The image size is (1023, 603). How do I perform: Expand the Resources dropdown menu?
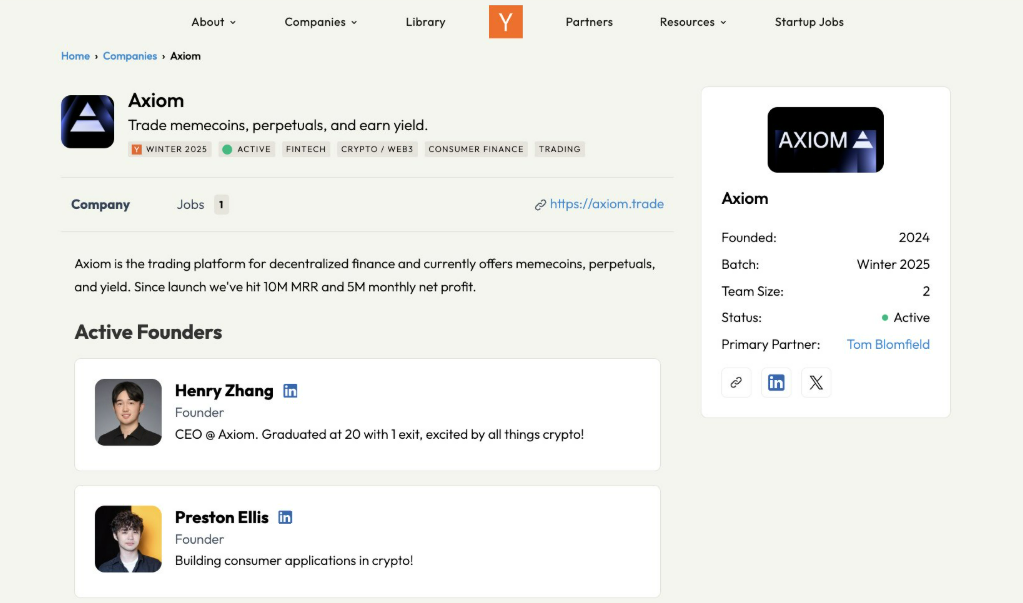point(692,22)
